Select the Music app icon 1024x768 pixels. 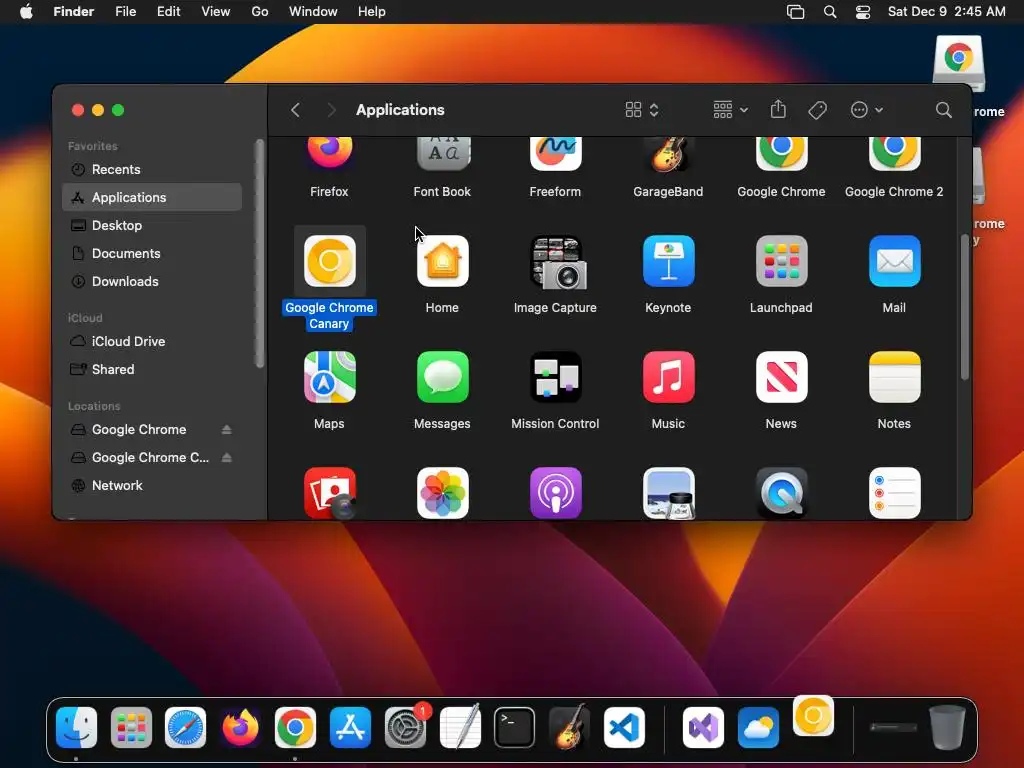[668, 377]
